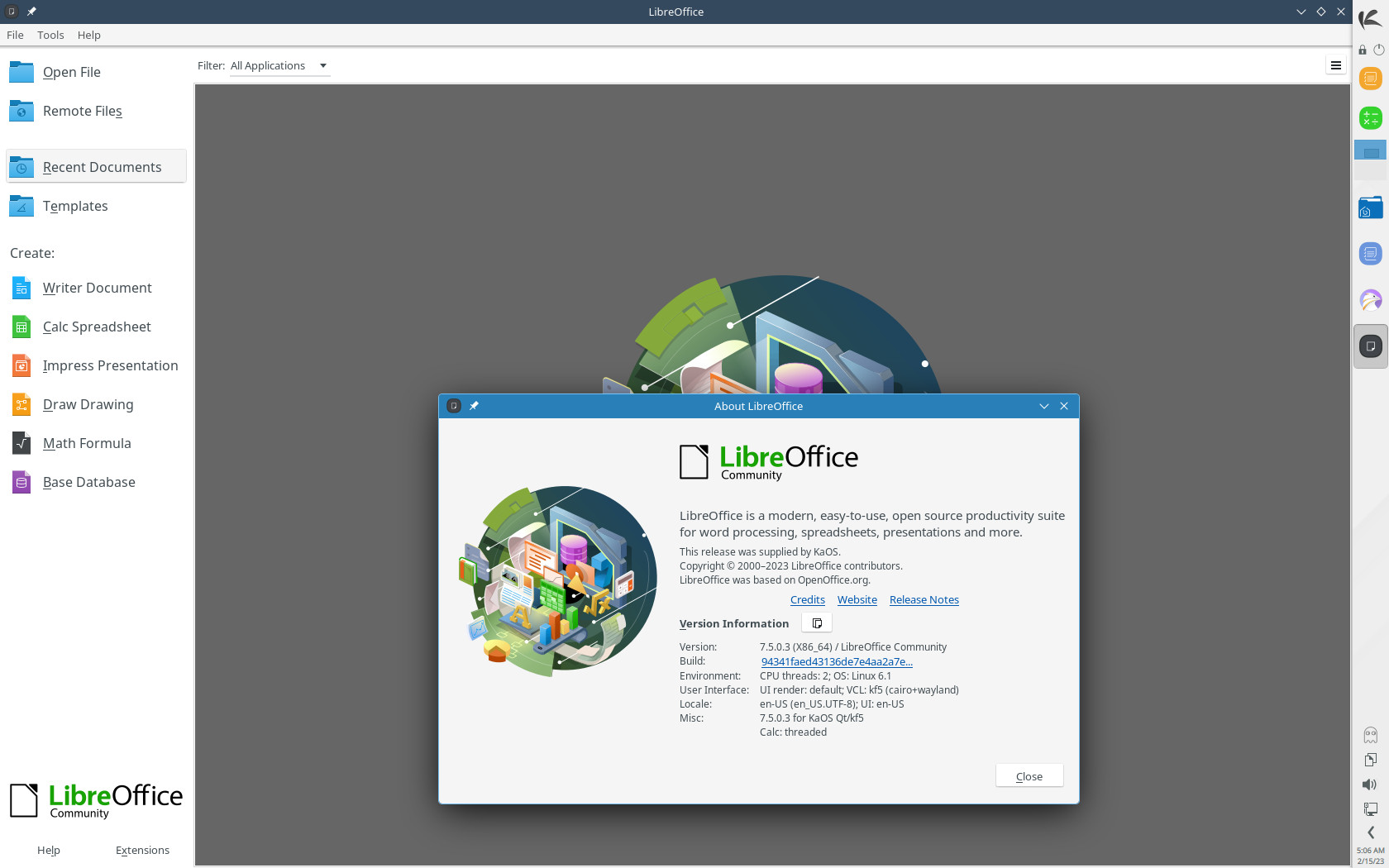Launch the falcon web browser icon

(x=1371, y=300)
